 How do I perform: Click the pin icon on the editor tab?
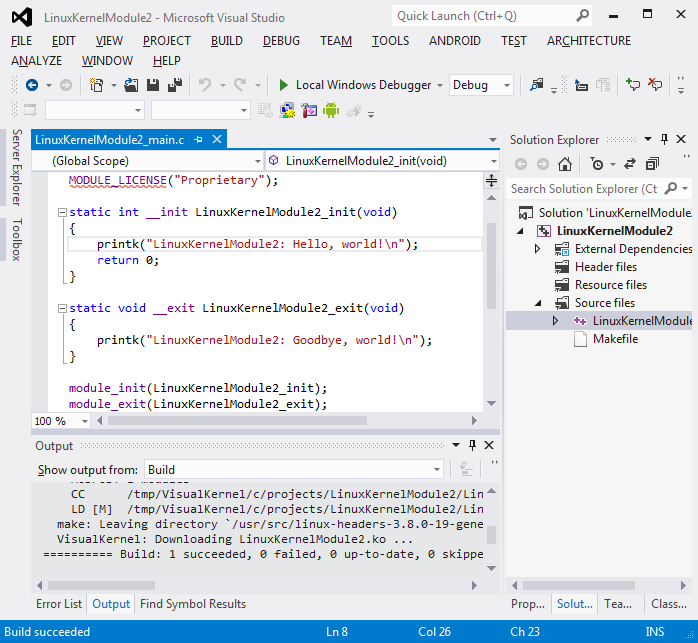click(x=199, y=140)
